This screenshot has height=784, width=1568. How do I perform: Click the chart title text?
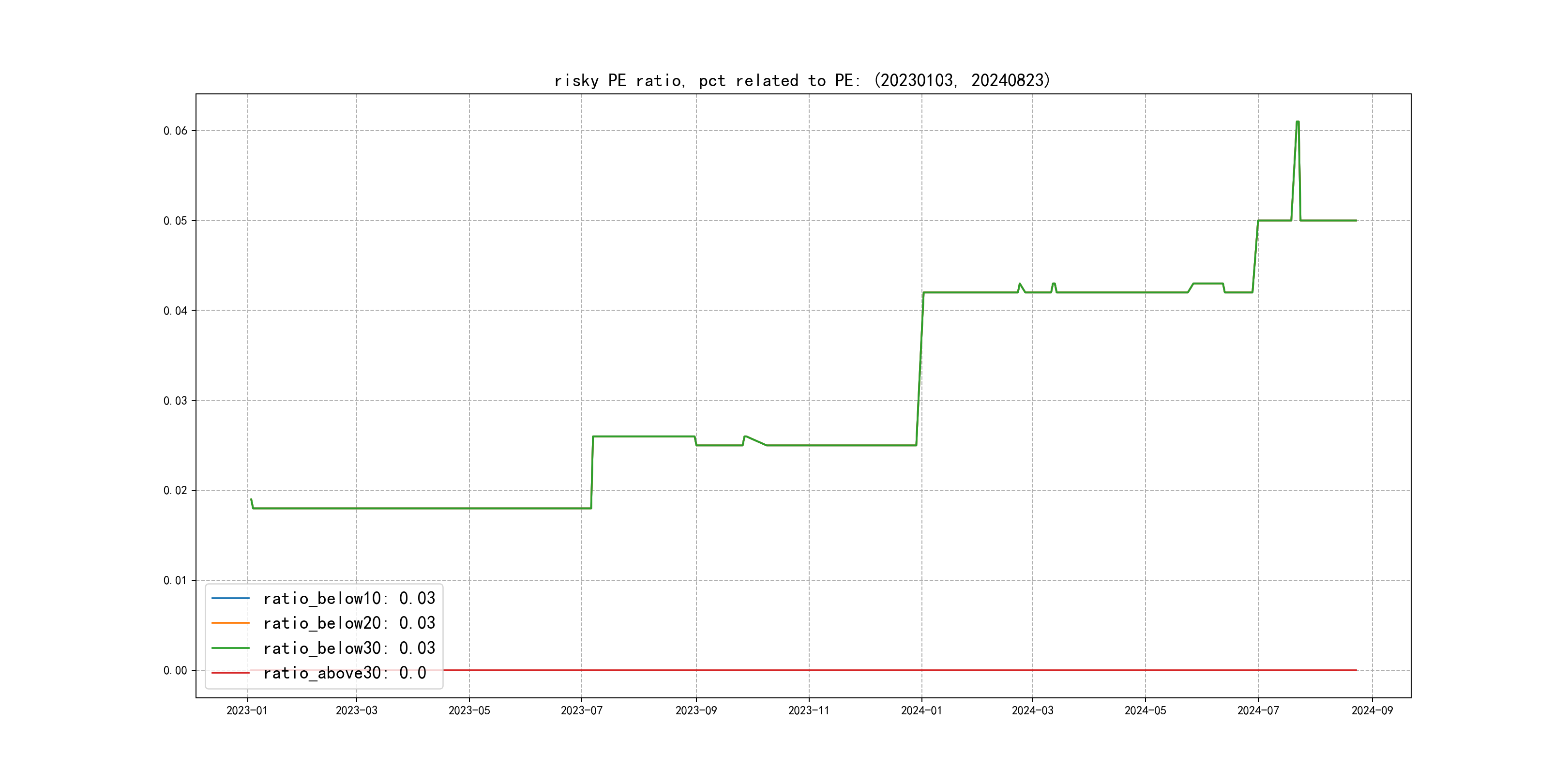click(802, 80)
